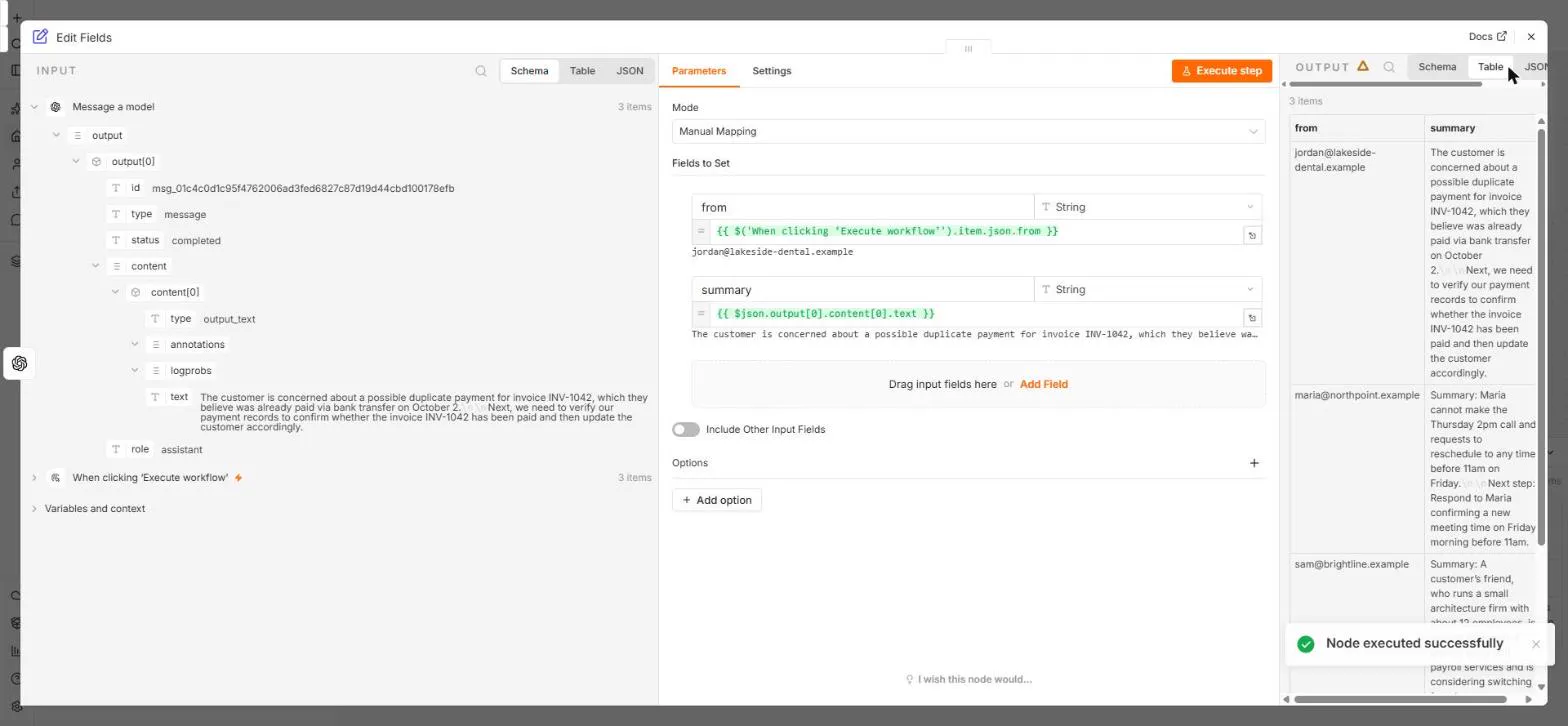Select the Parameters tab

click(x=699, y=71)
